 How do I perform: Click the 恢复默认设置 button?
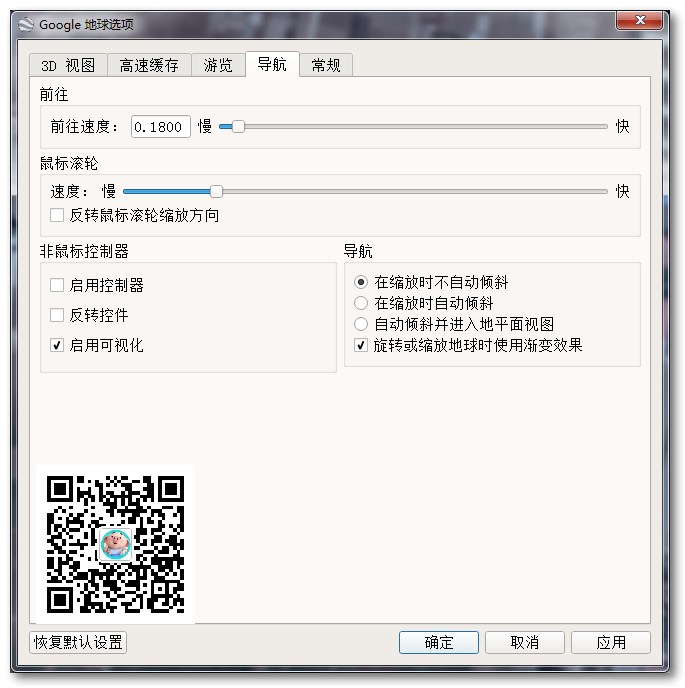tap(80, 642)
